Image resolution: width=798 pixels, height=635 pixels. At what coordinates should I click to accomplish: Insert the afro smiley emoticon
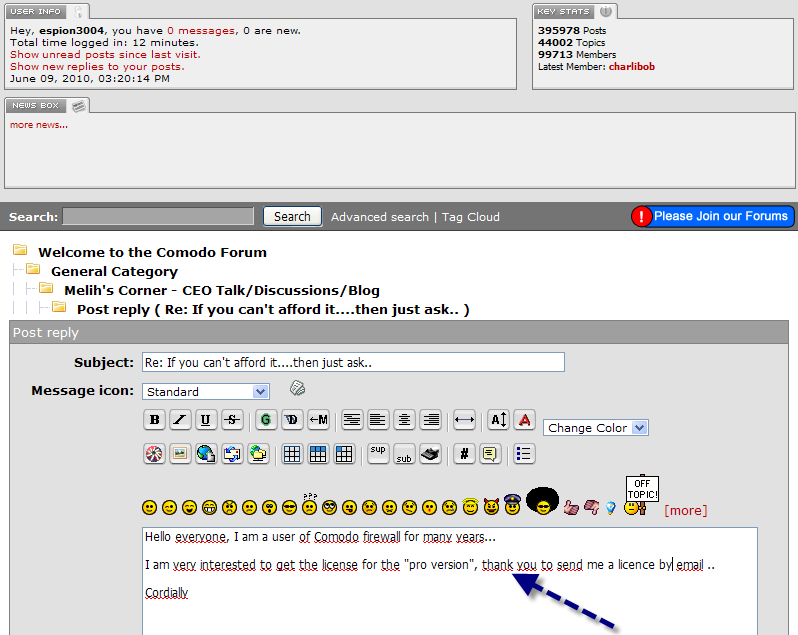point(543,501)
